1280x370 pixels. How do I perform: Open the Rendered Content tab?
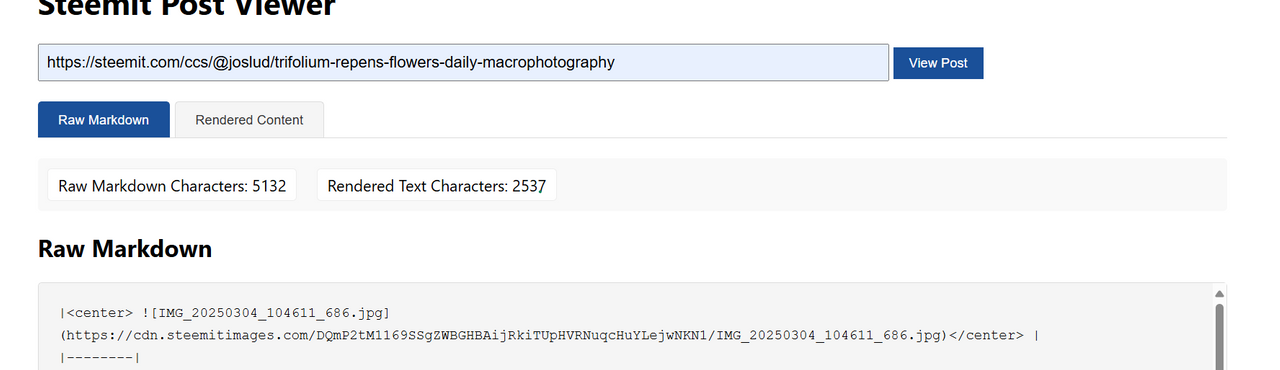click(x=249, y=120)
